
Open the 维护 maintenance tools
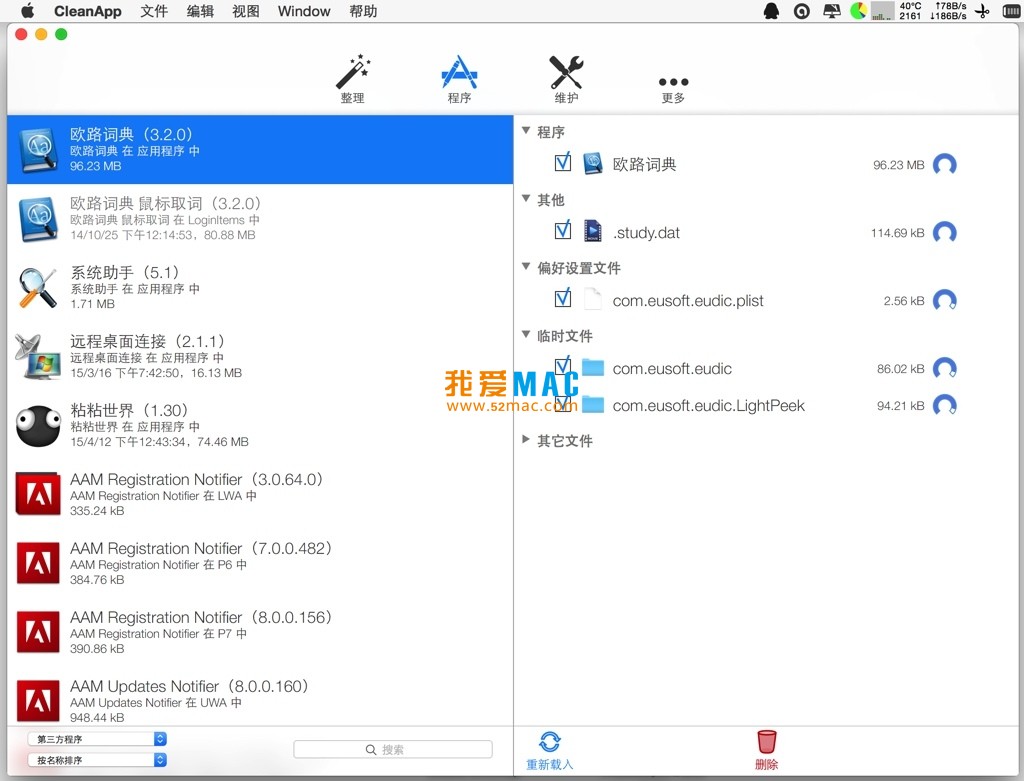tap(566, 79)
